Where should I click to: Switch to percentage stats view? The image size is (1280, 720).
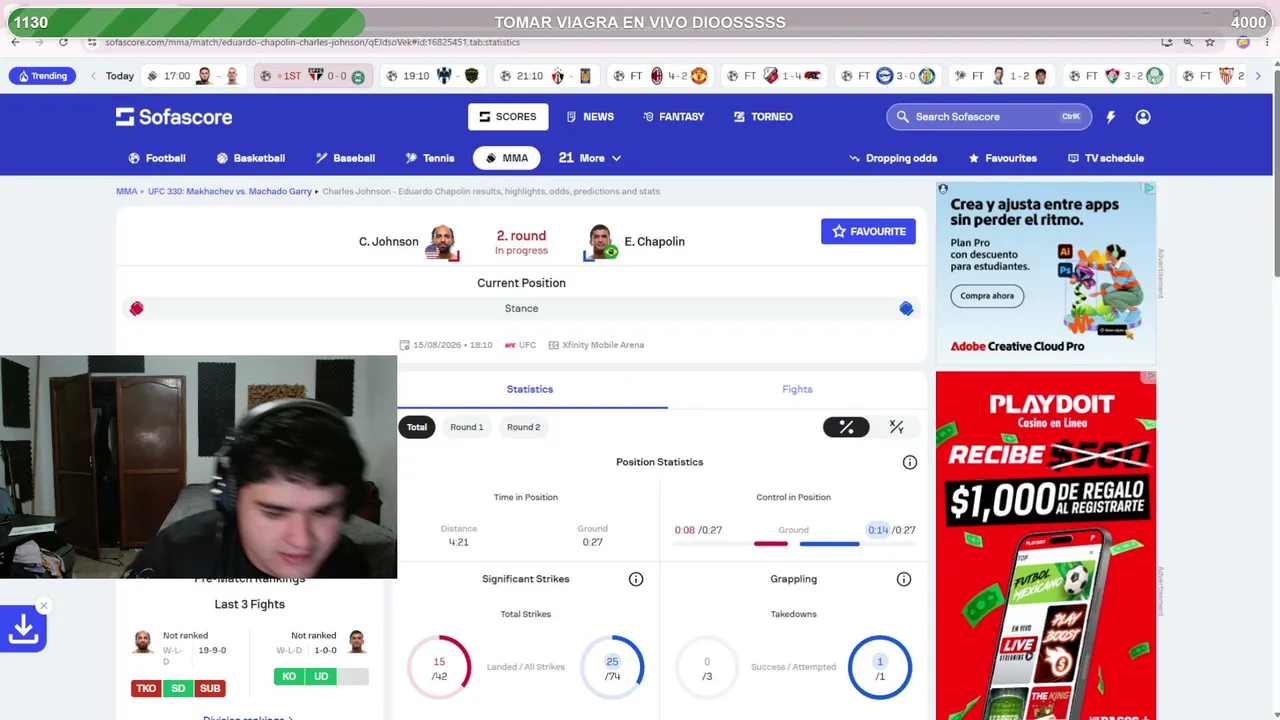846,427
